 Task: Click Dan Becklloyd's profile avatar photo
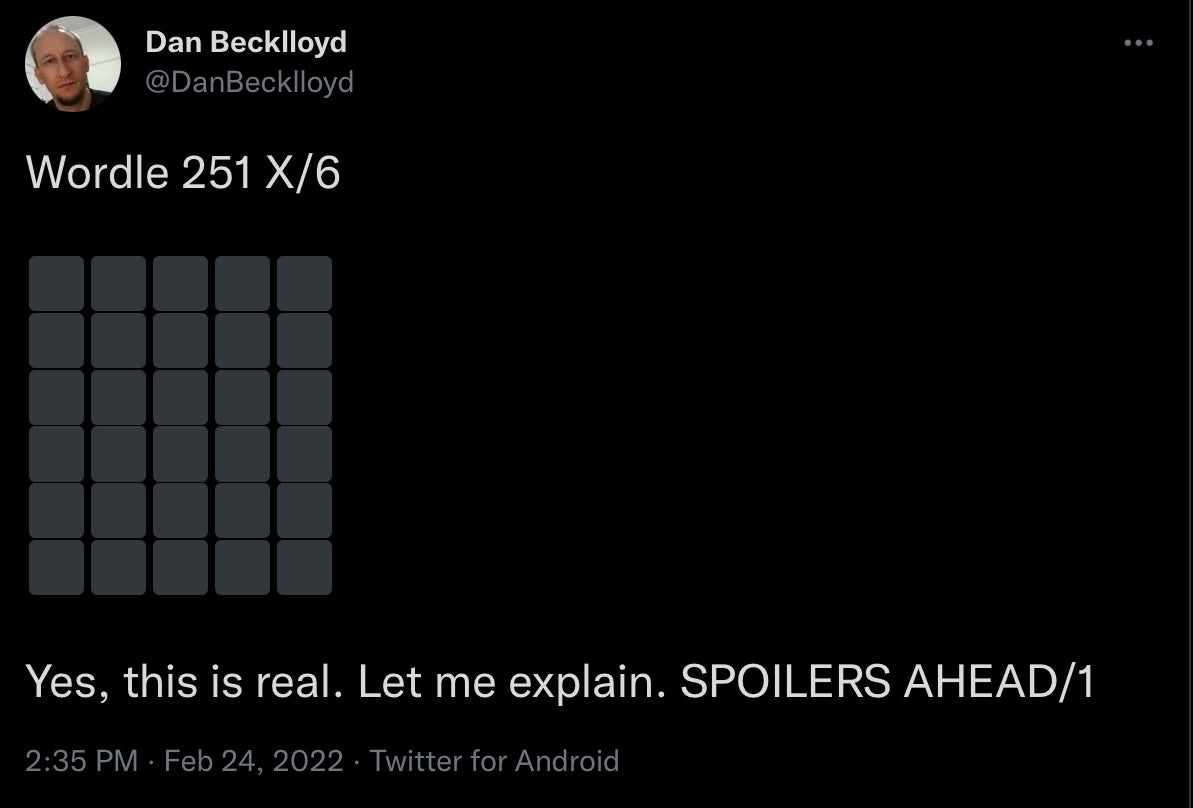[x=72, y=64]
